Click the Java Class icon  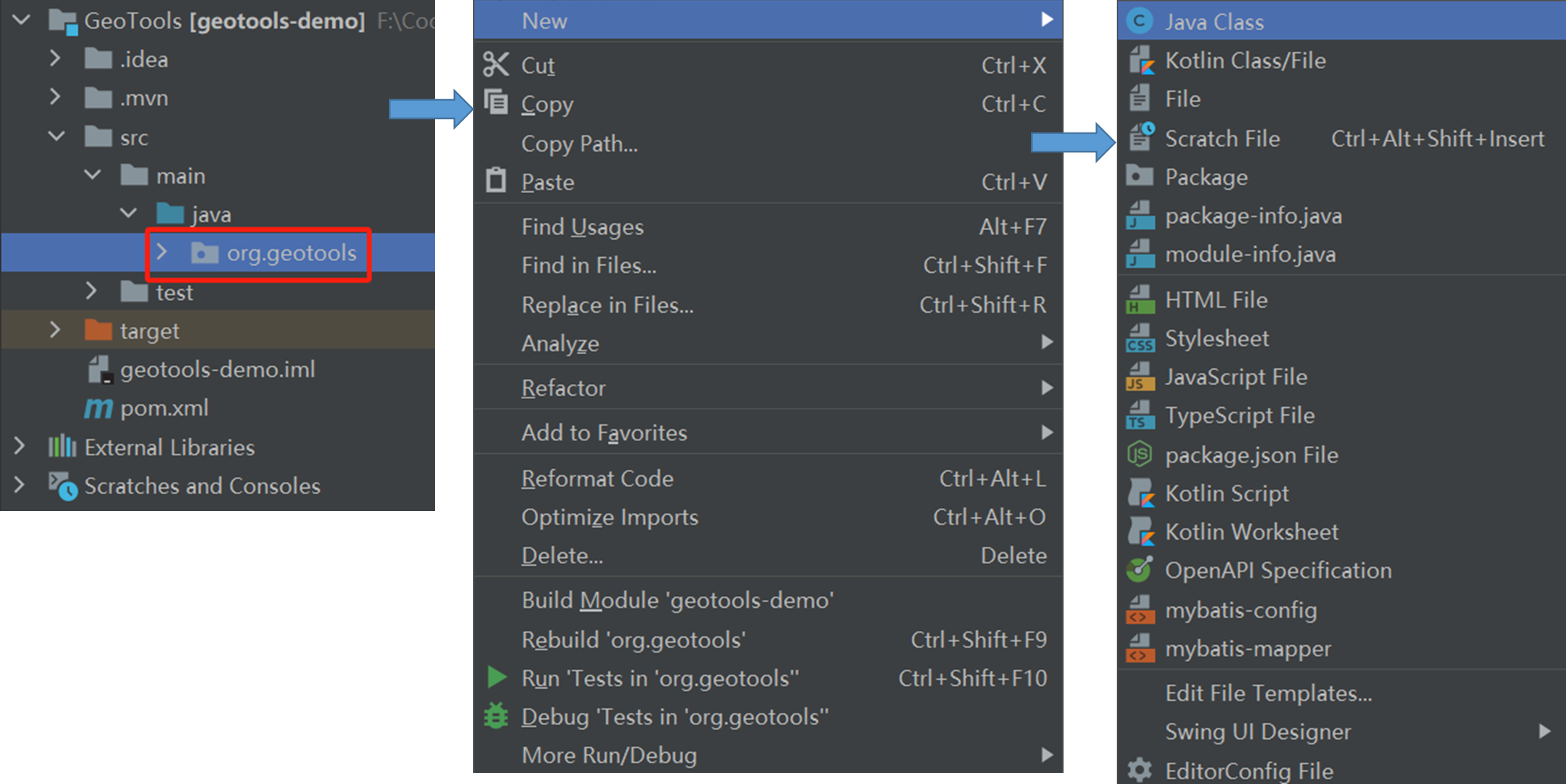pos(1140,21)
